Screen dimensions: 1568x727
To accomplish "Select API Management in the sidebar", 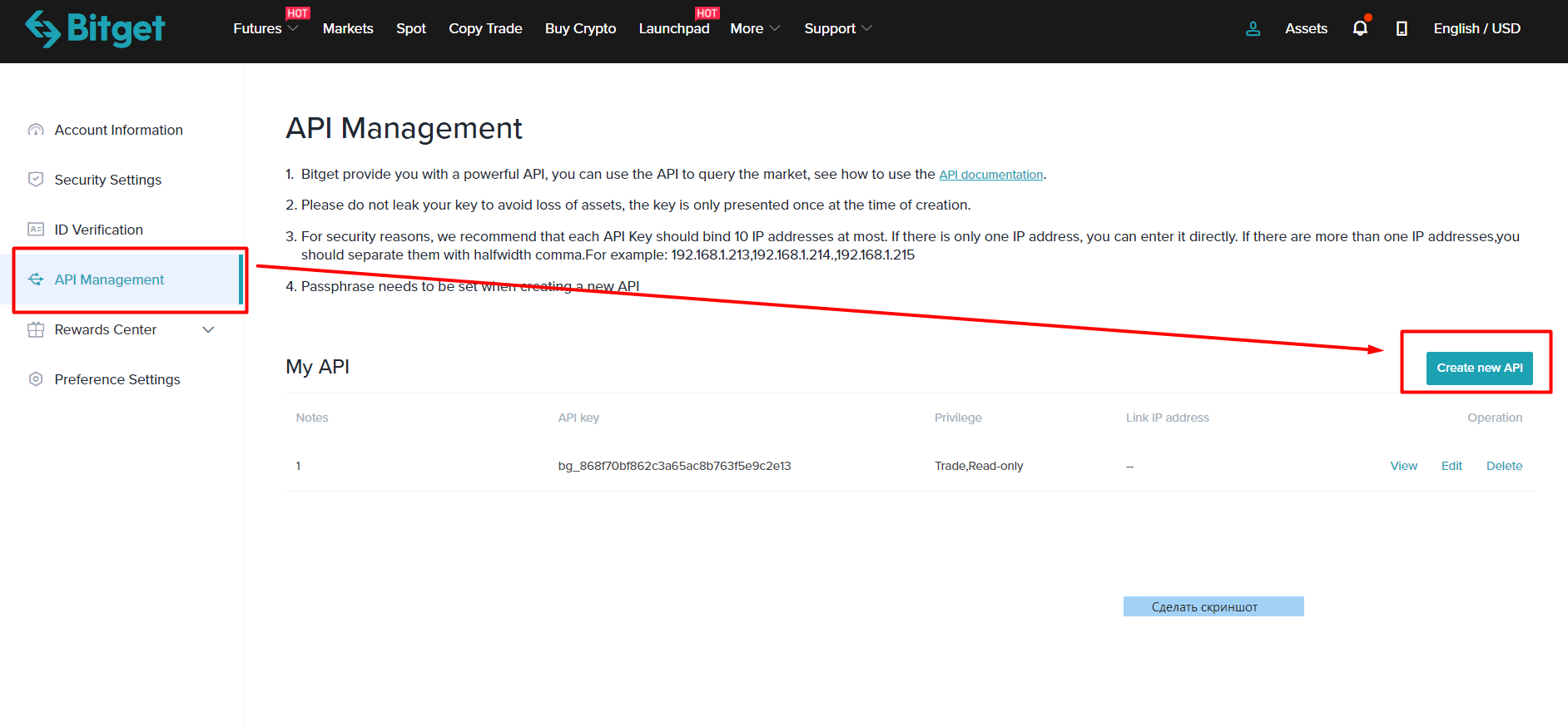I will click(110, 279).
